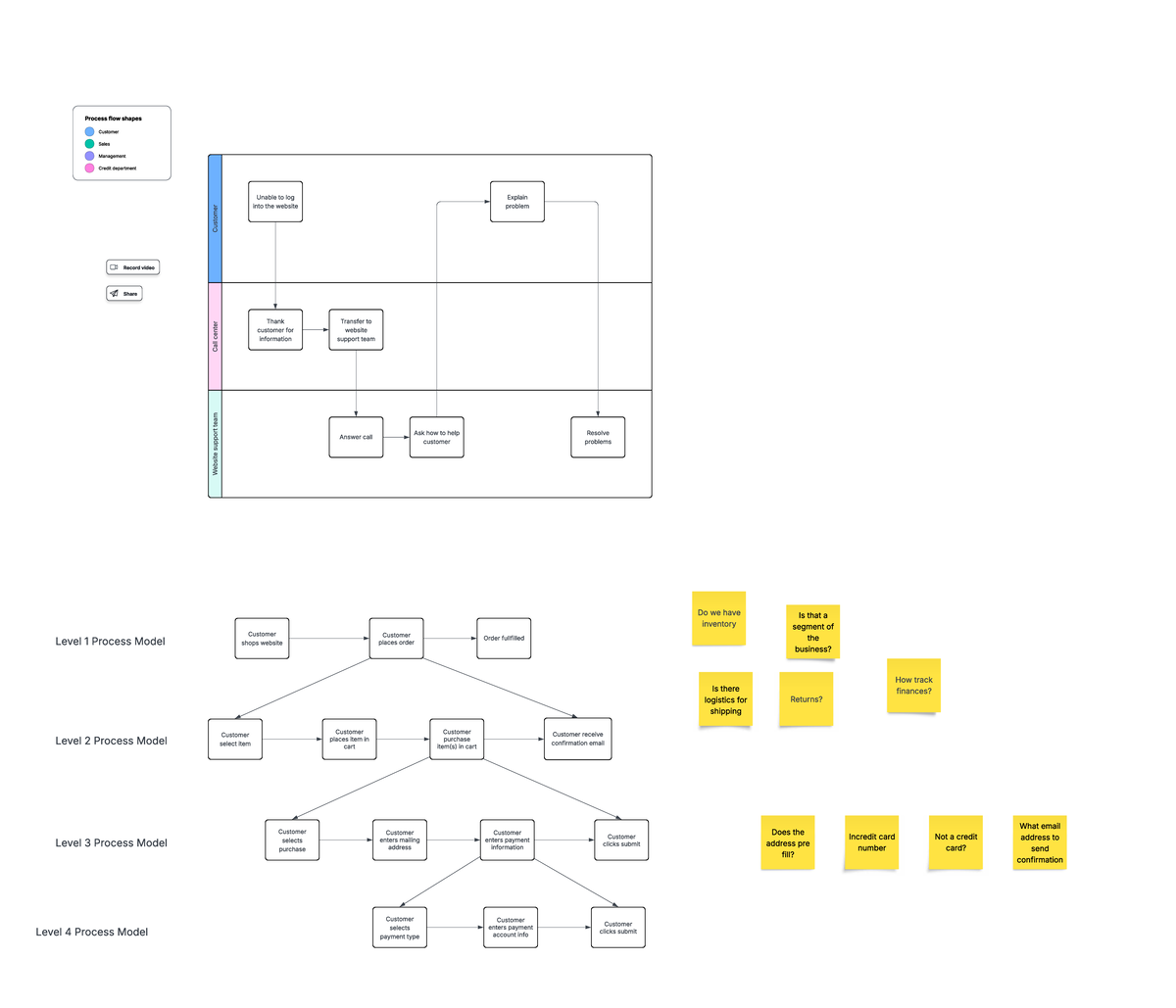Select the blue Customer legend circle
Screen dimensions: 1176x1008
[x=89, y=132]
